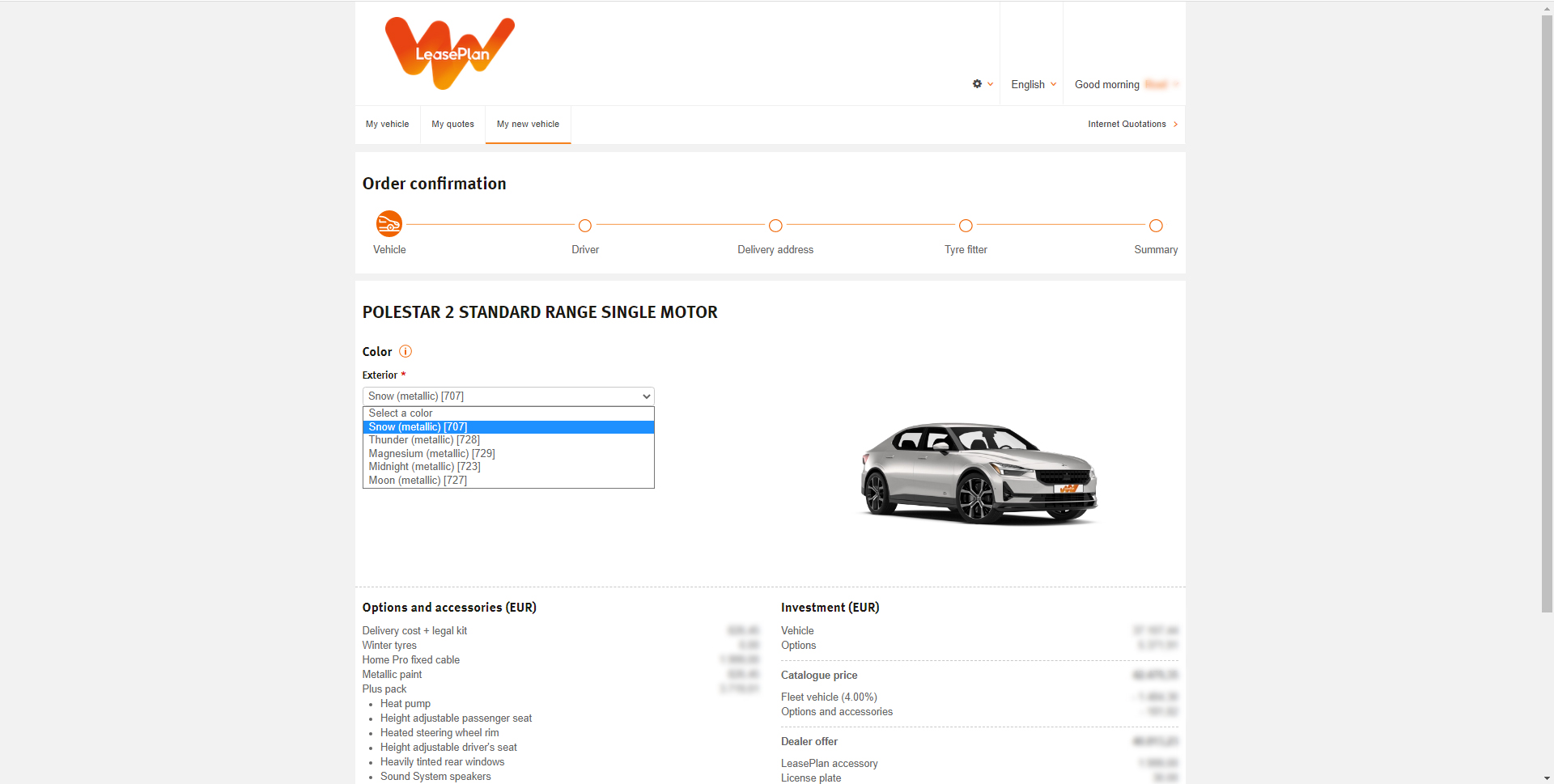Image resolution: width=1554 pixels, height=784 pixels.
Task: Choose 'Select a color' placeholder option
Action: point(508,413)
